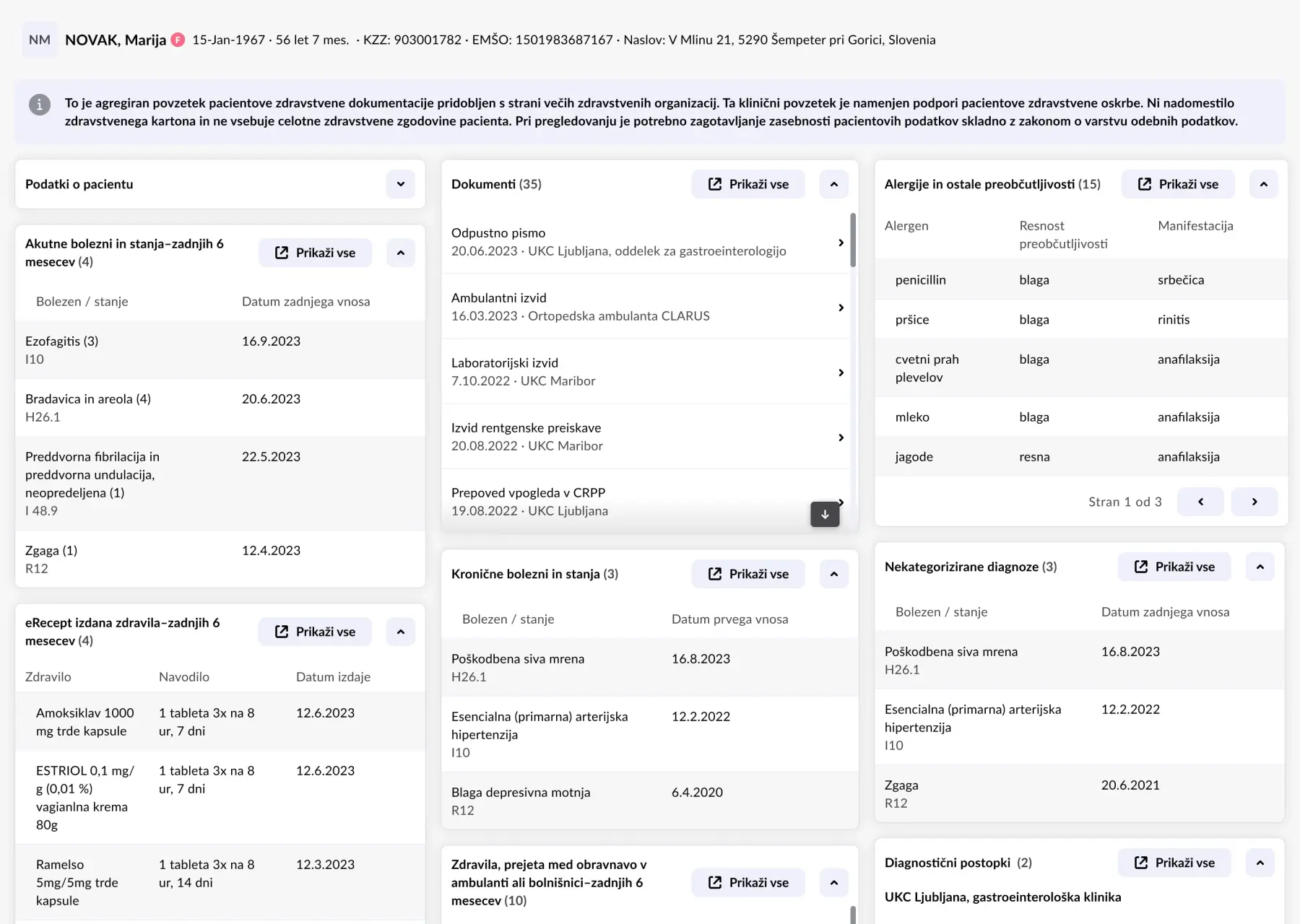
Task: Show all documents with Prikaži vse
Action: [748, 184]
